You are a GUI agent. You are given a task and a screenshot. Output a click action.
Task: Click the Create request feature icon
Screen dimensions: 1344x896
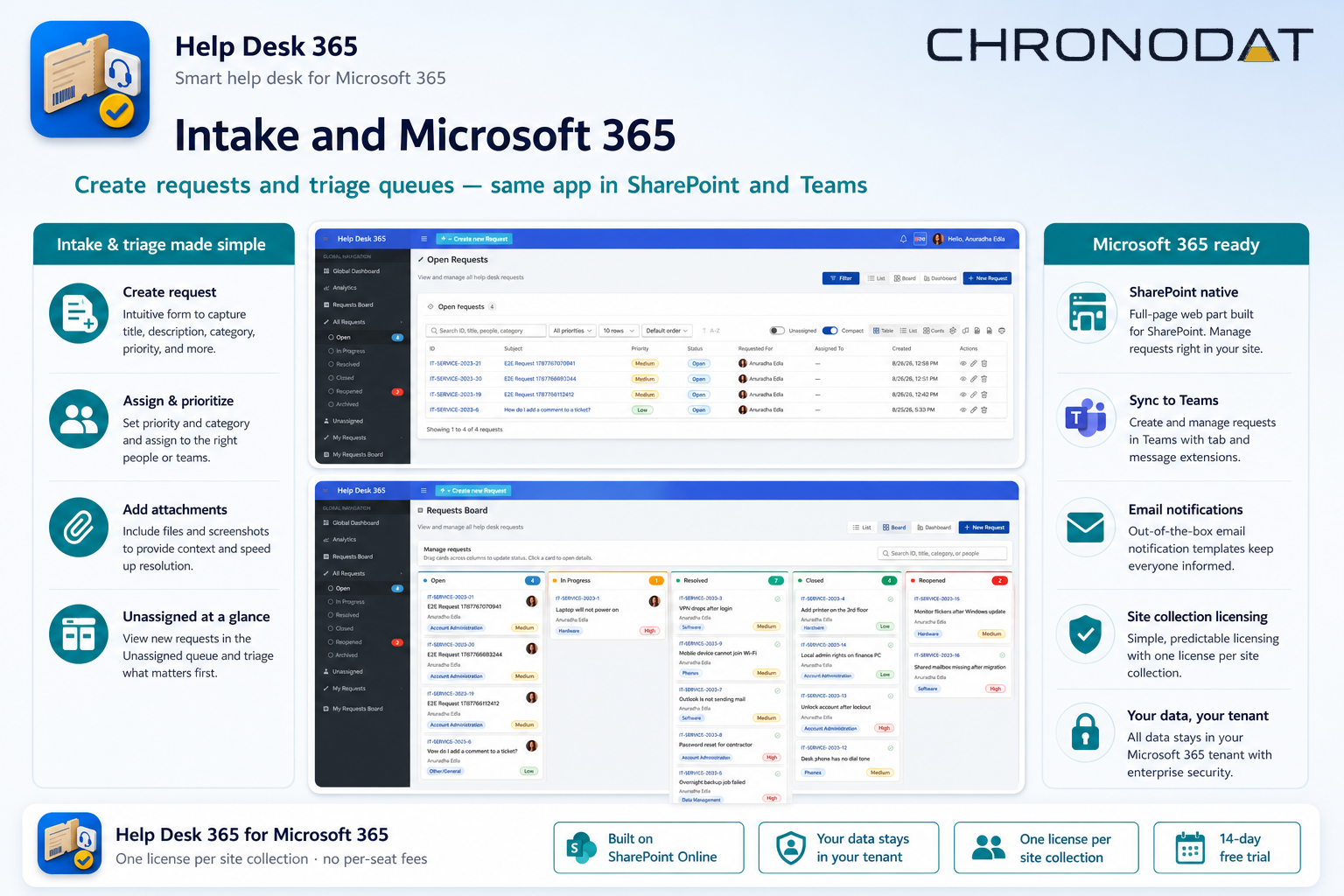(x=79, y=313)
